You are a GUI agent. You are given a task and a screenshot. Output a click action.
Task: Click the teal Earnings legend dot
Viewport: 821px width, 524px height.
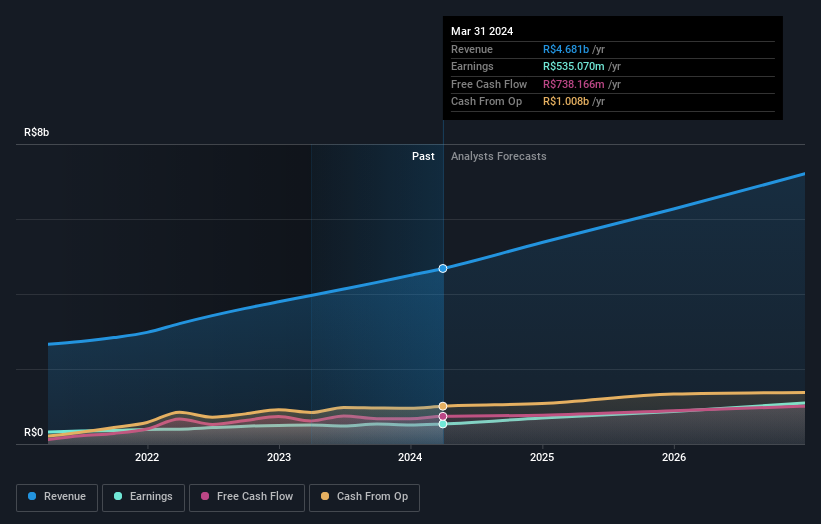pos(118,496)
